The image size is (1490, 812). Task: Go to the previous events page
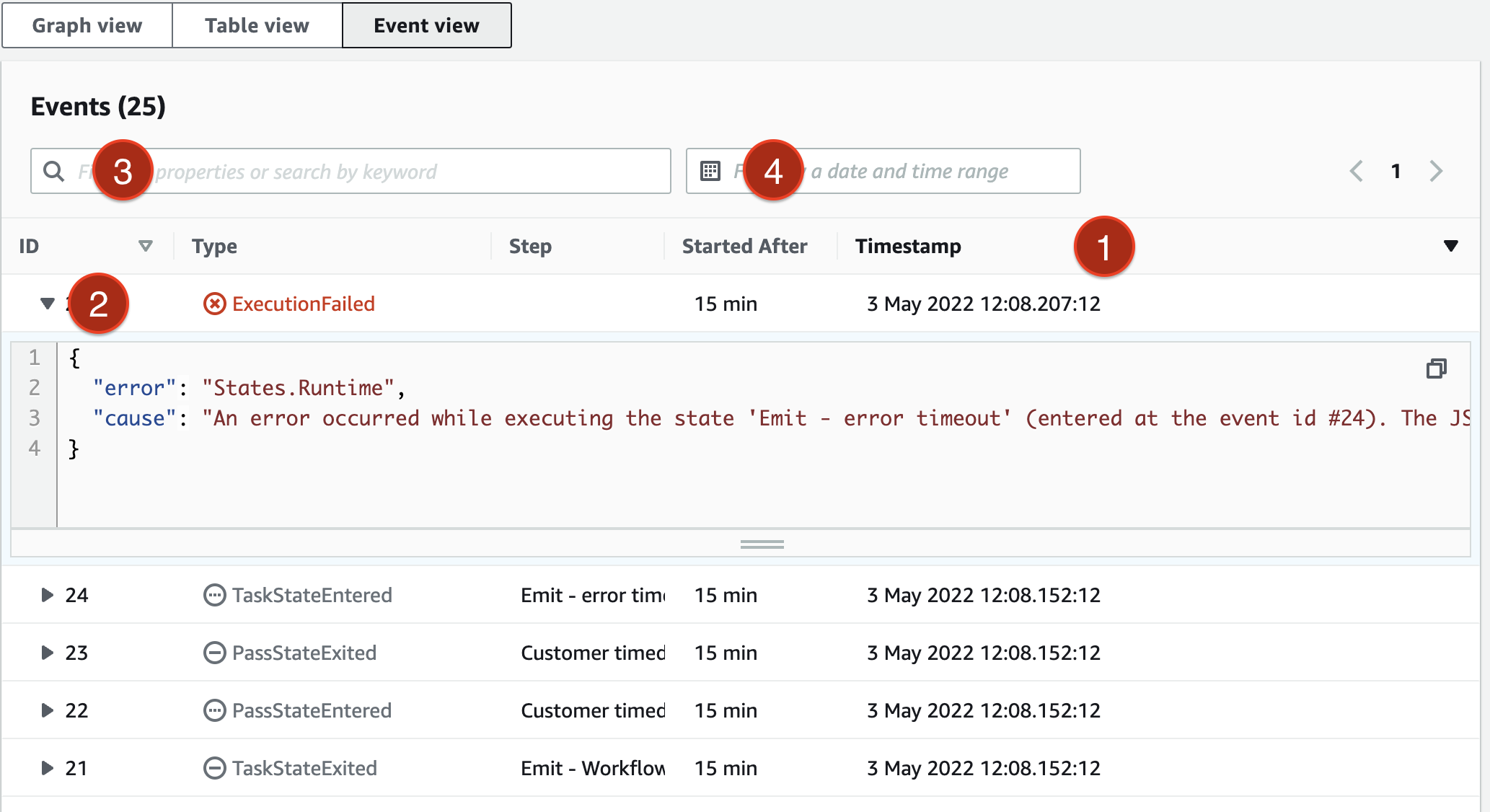click(x=1356, y=171)
